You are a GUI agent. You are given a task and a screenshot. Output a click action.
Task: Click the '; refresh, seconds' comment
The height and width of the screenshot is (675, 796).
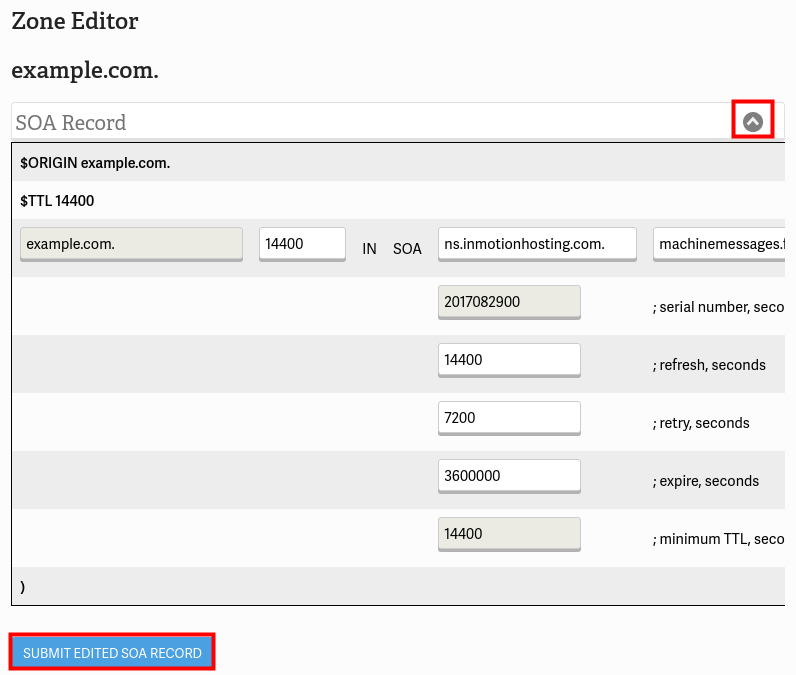click(712, 365)
